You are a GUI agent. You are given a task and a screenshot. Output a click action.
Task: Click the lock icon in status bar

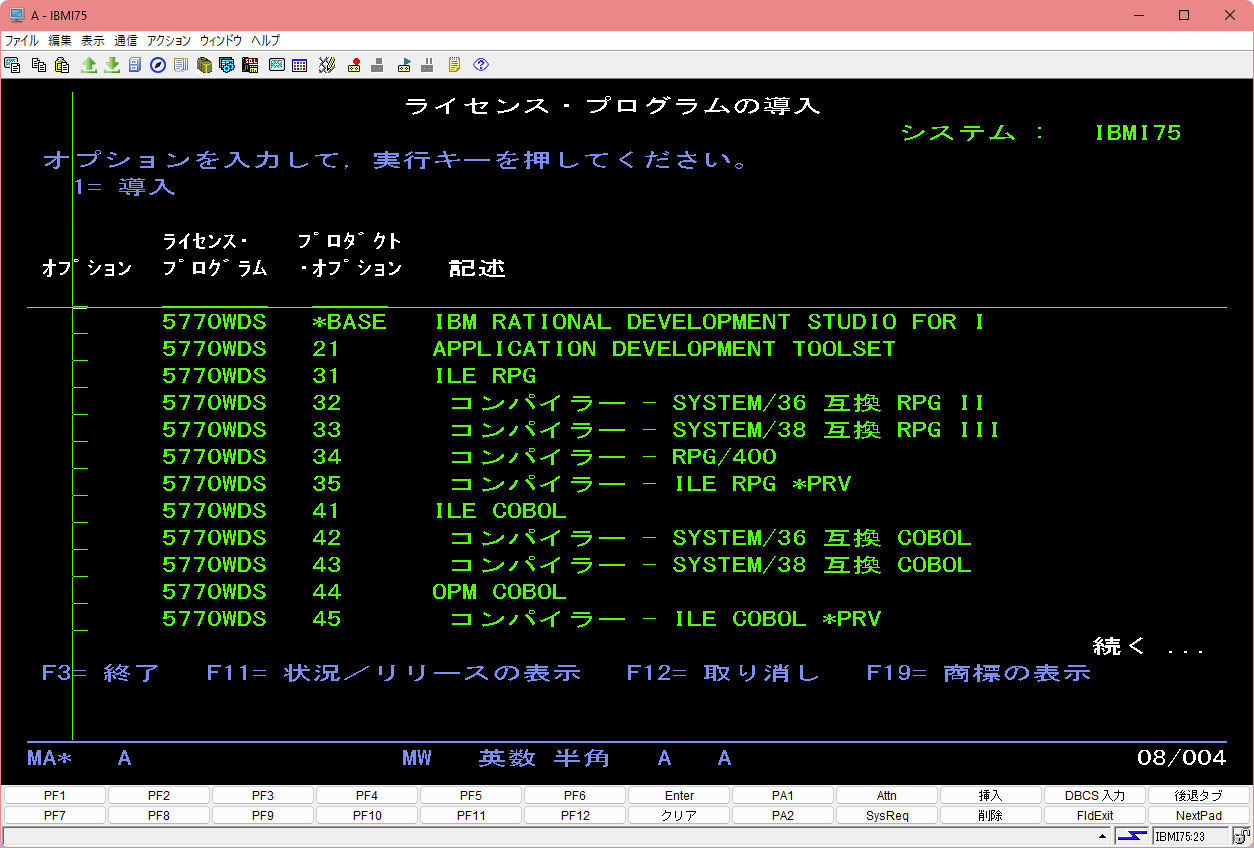click(1240, 836)
